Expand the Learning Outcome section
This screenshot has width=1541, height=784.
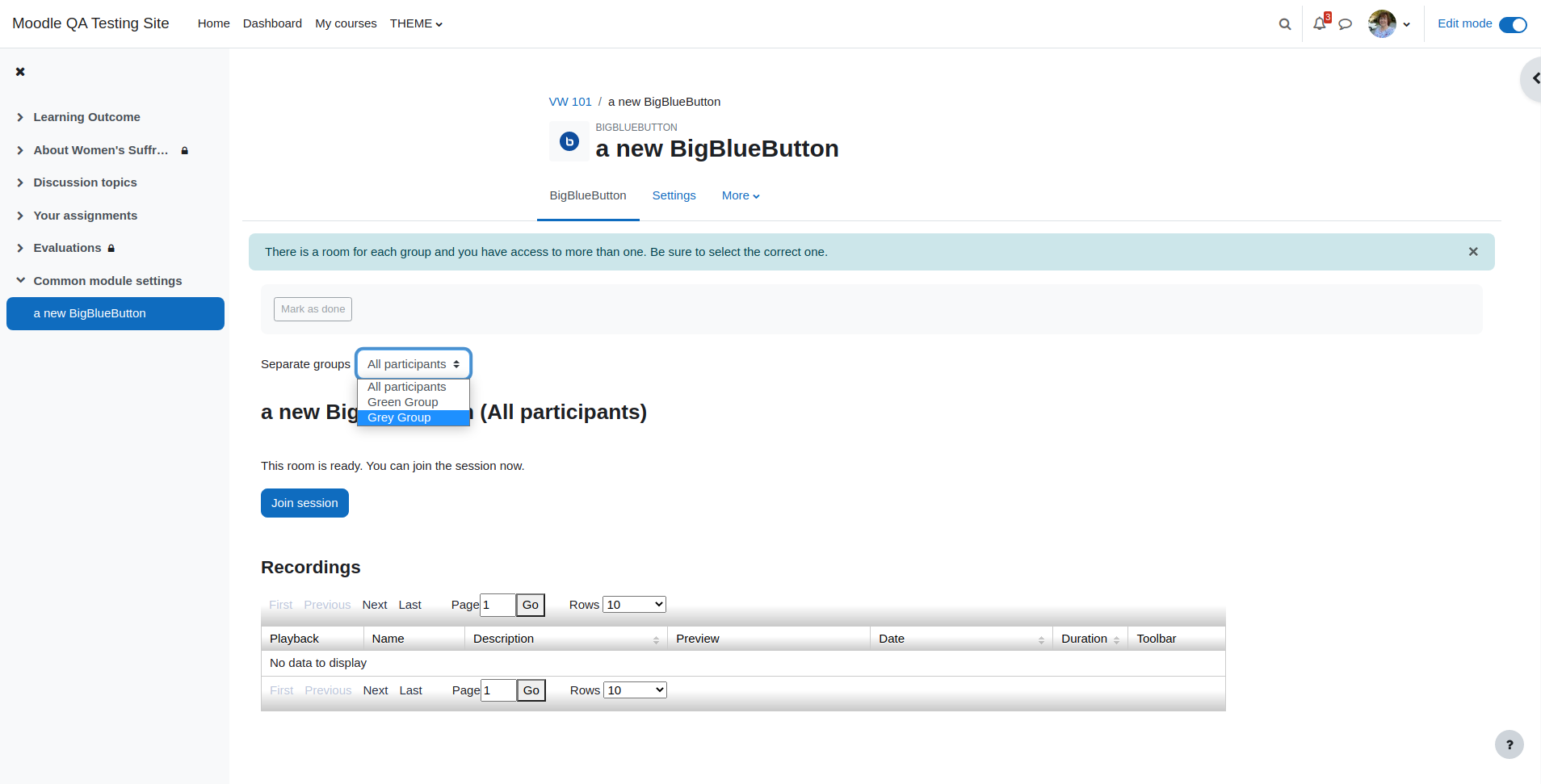coord(20,117)
